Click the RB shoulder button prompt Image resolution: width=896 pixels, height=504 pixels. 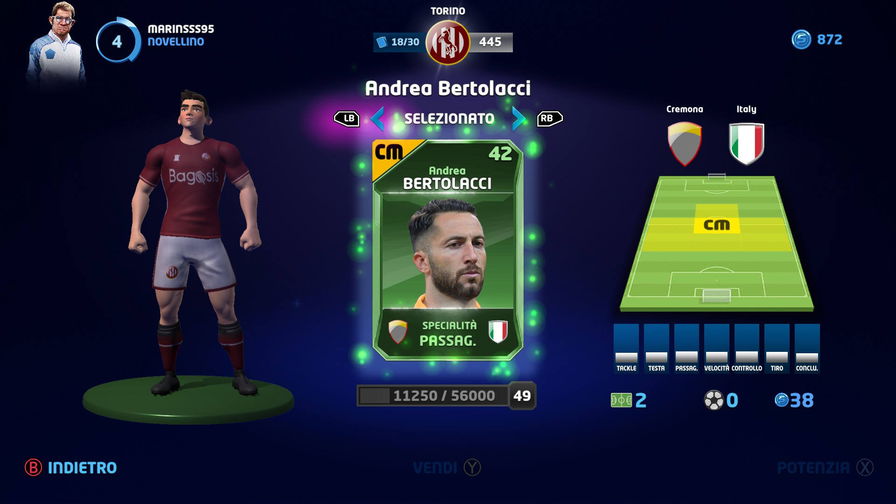549,118
